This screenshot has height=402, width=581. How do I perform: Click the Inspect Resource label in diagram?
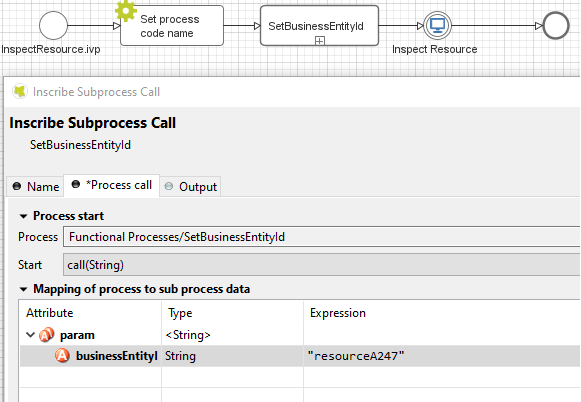click(x=435, y=49)
